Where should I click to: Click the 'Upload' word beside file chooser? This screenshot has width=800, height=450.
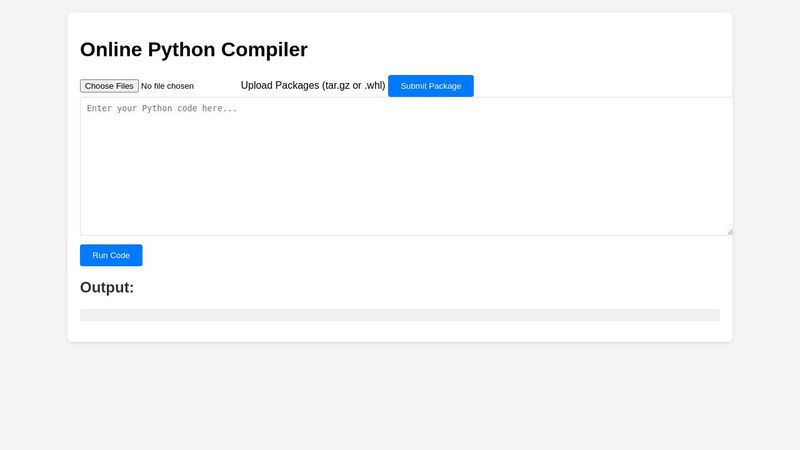[x=259, y=86]
